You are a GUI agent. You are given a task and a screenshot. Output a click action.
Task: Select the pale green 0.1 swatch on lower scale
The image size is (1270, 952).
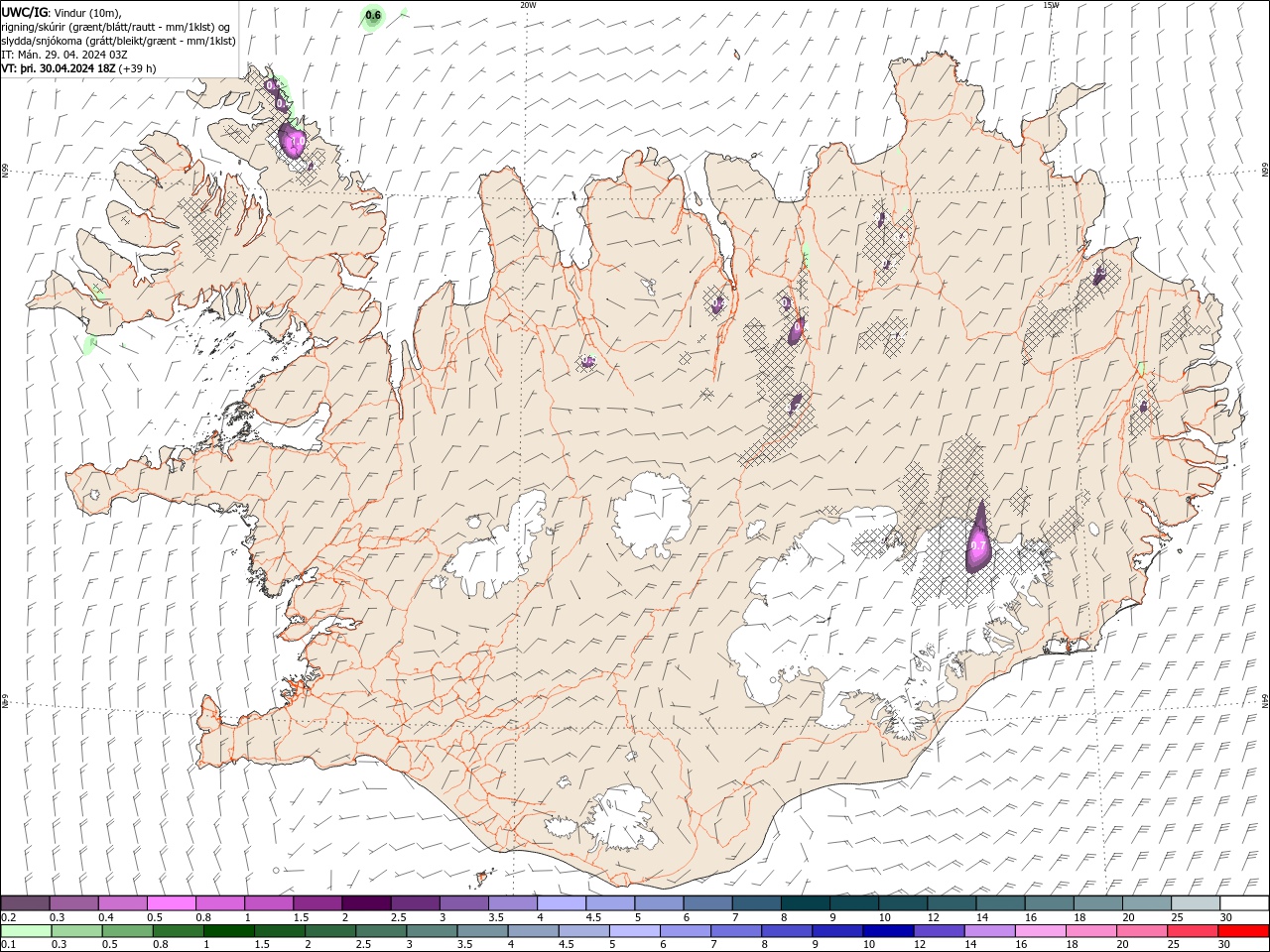26,931
